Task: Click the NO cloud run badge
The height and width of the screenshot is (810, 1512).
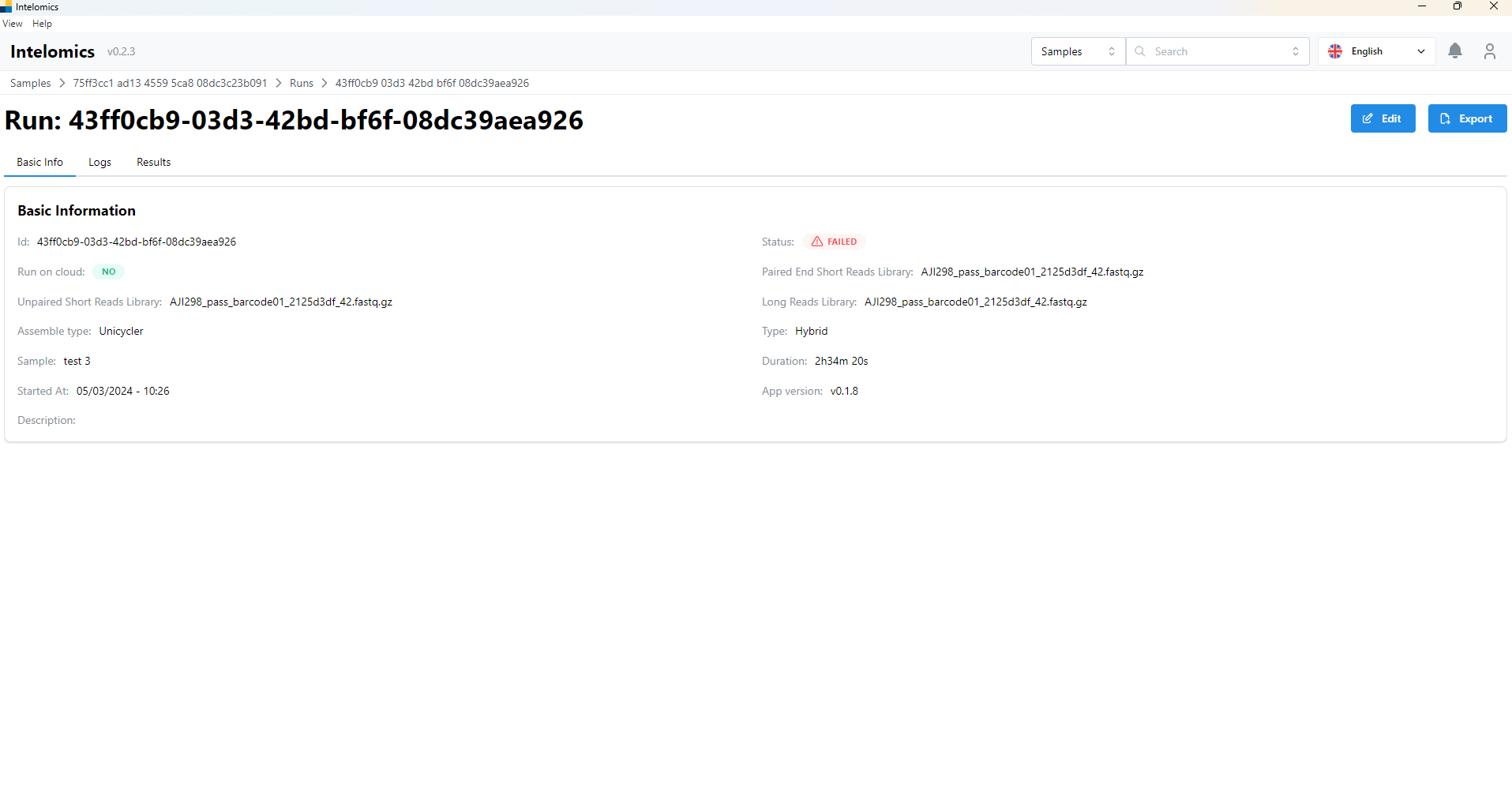Action: pyautogui.click(x=109, y=272)
